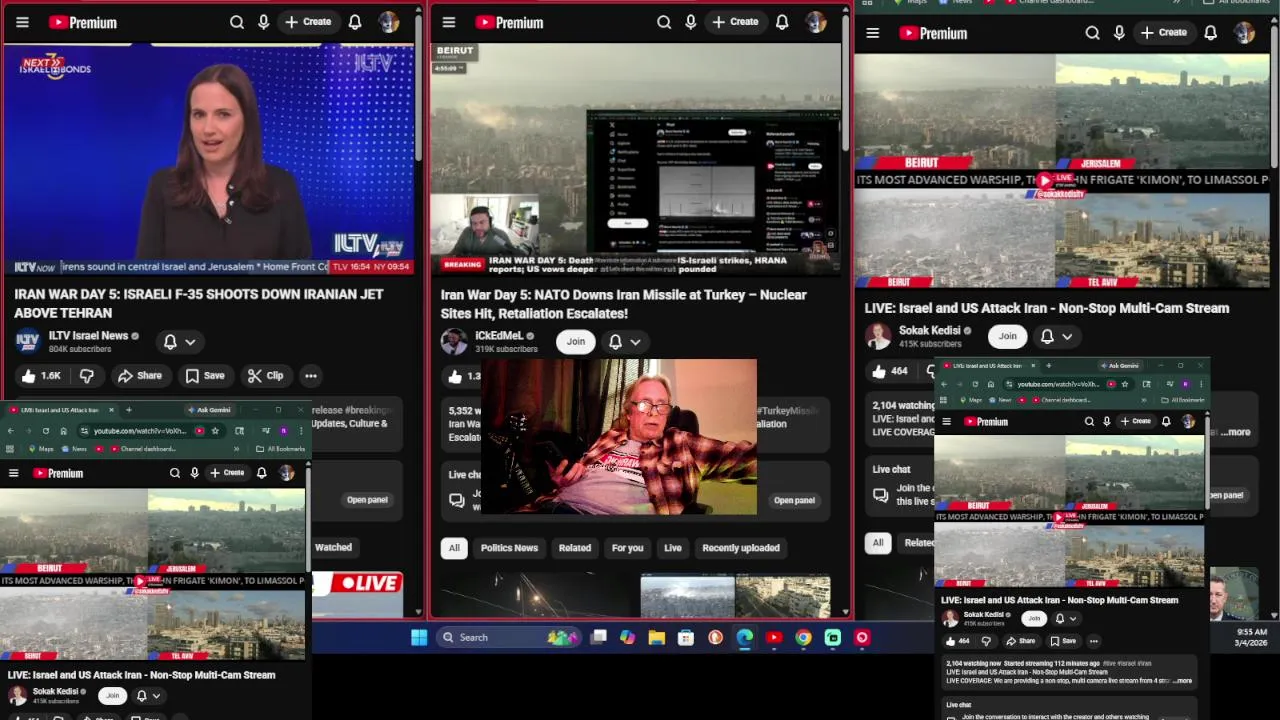Select Related chip in iCKEdMeL window
The height and width of the screenshot is (720, 1280).
click(575, 548)
